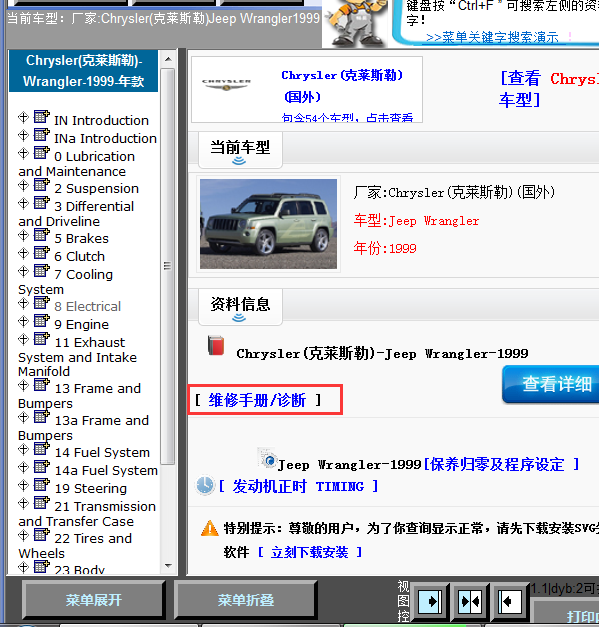Viewport: 599px width, 627px height.
Task: Click the book icon beside 13 Frame and Bumpers
Action: click(x=42, y=385)
